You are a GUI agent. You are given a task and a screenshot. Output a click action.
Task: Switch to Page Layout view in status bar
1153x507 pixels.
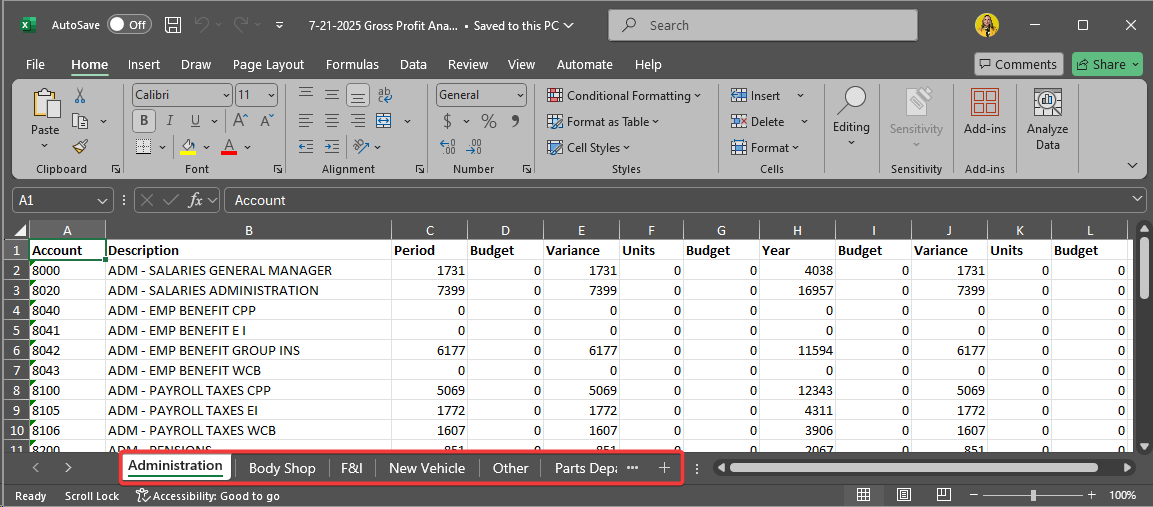903,495
